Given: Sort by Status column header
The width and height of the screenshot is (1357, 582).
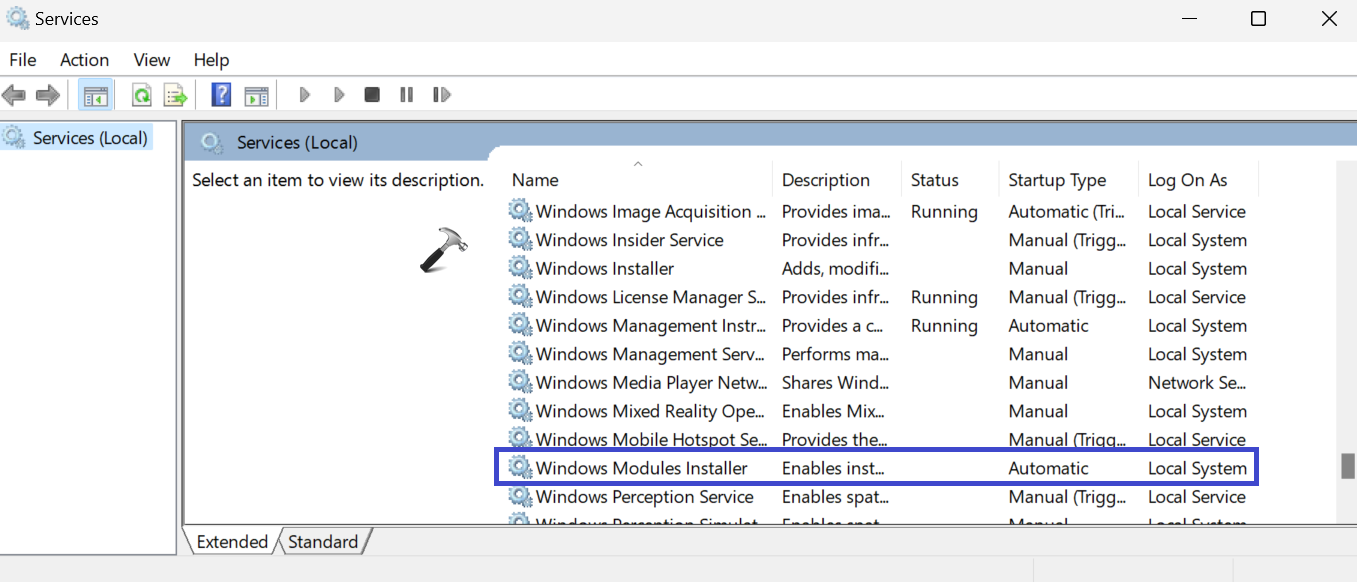Looking at the screenshot, I should [x=934, y=180].
